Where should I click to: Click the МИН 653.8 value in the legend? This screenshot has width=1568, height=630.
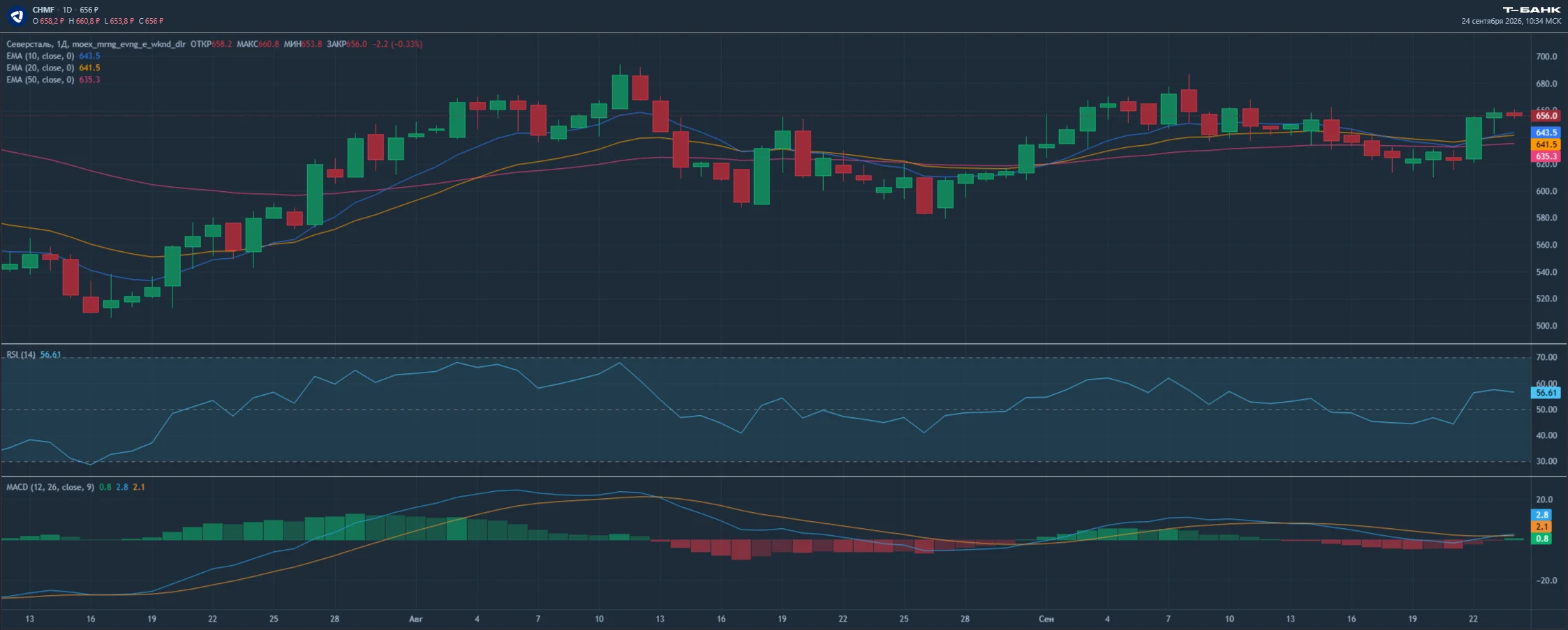click(303, 44)
